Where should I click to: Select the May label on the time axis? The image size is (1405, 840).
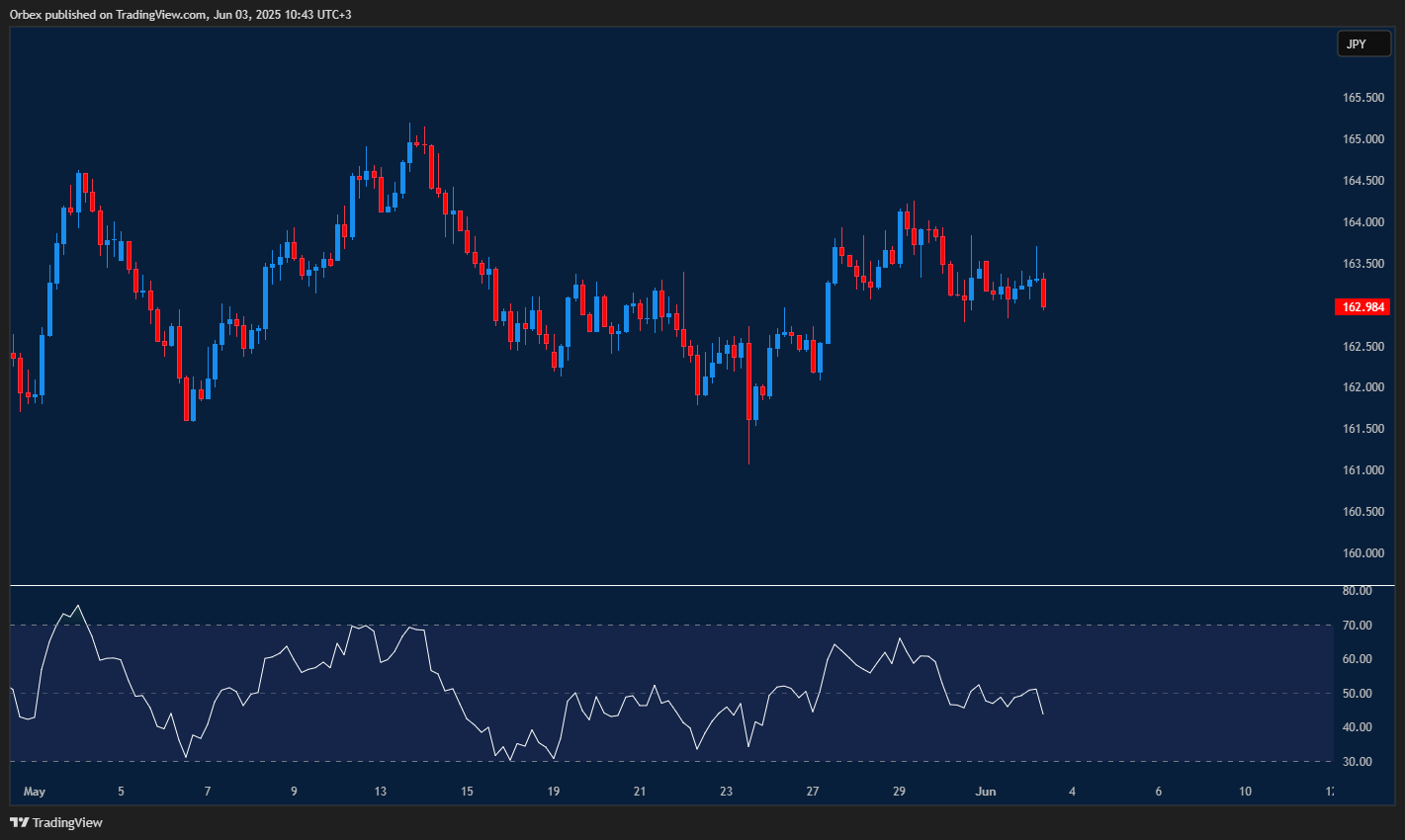(35, 791)
